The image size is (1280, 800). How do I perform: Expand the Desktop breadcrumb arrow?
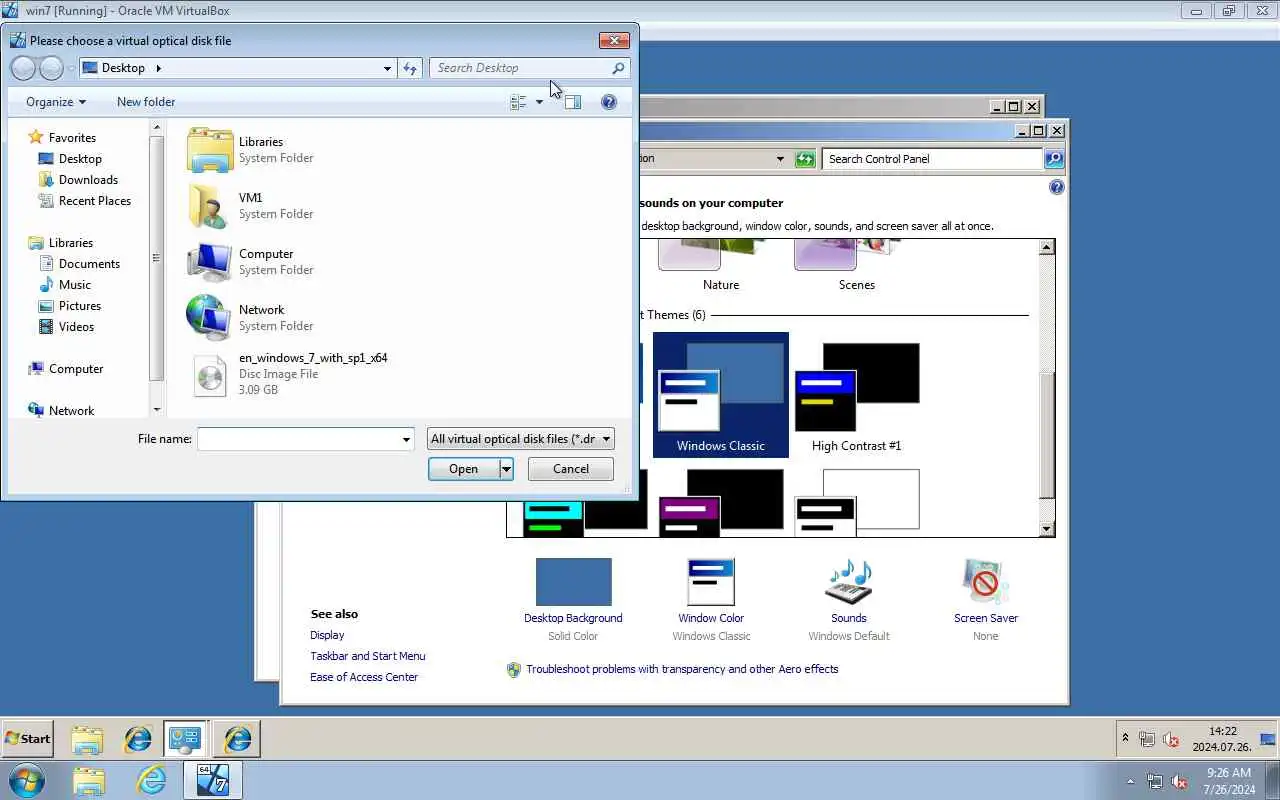(x=158, y=68)
